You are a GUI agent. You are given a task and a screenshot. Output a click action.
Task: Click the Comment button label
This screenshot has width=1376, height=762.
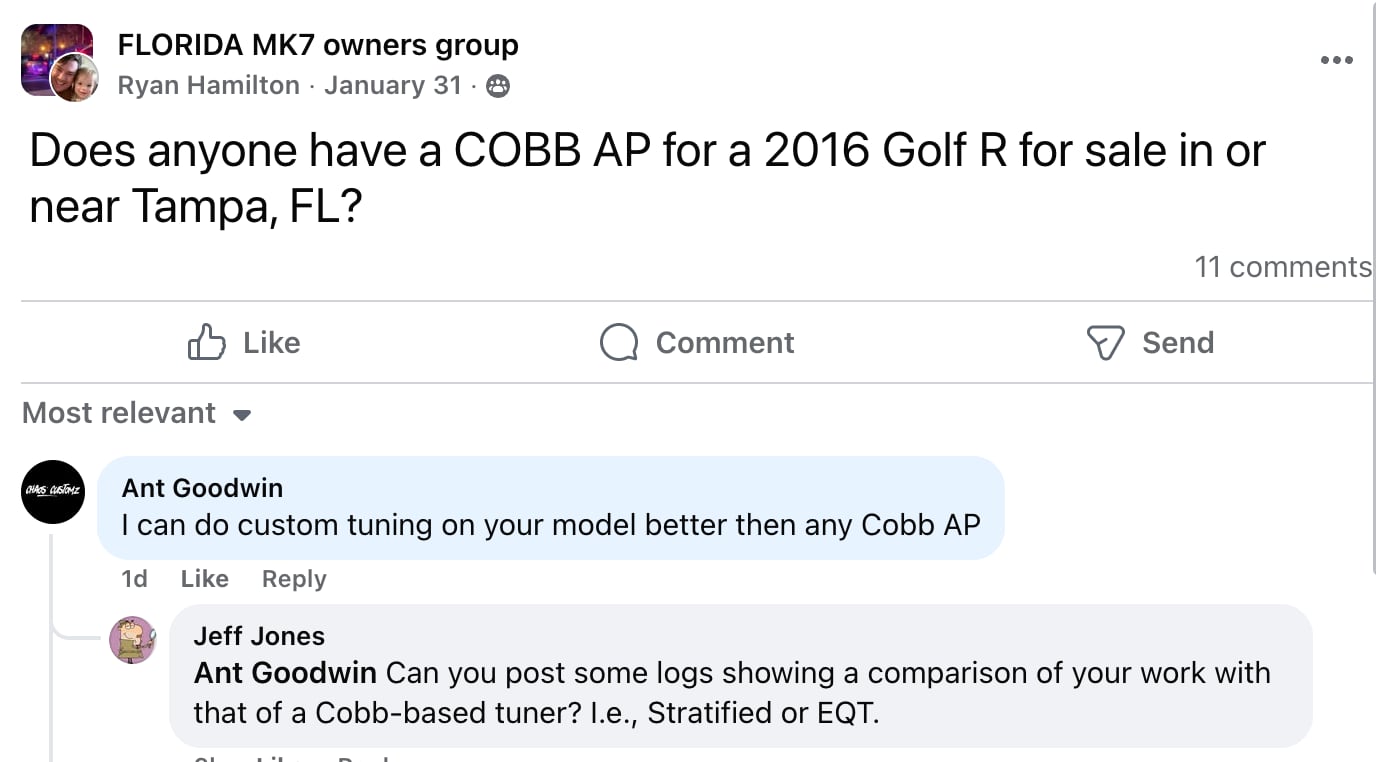coord(724,342)
